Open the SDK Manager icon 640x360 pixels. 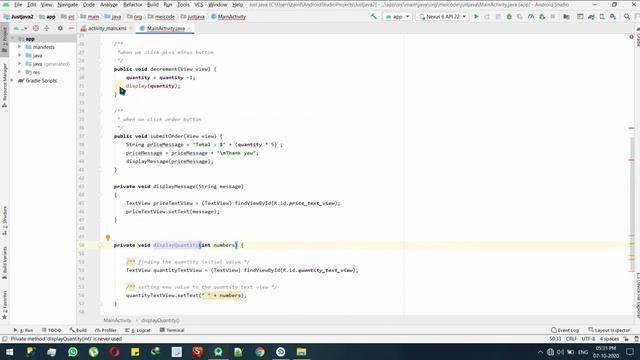pos(613,17)
